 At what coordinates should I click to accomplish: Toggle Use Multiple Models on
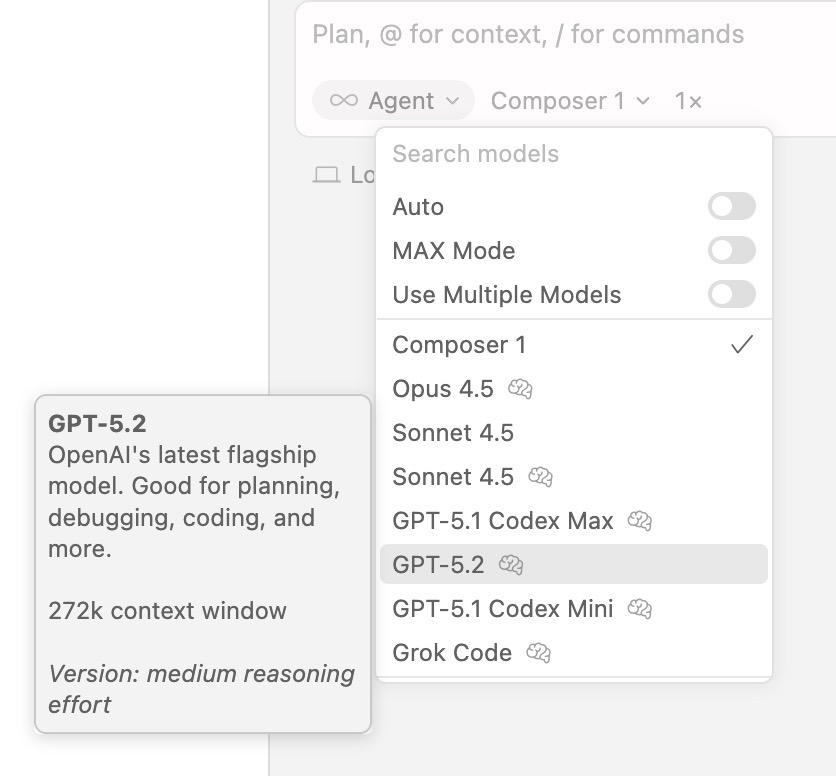[x=731, y=295]
